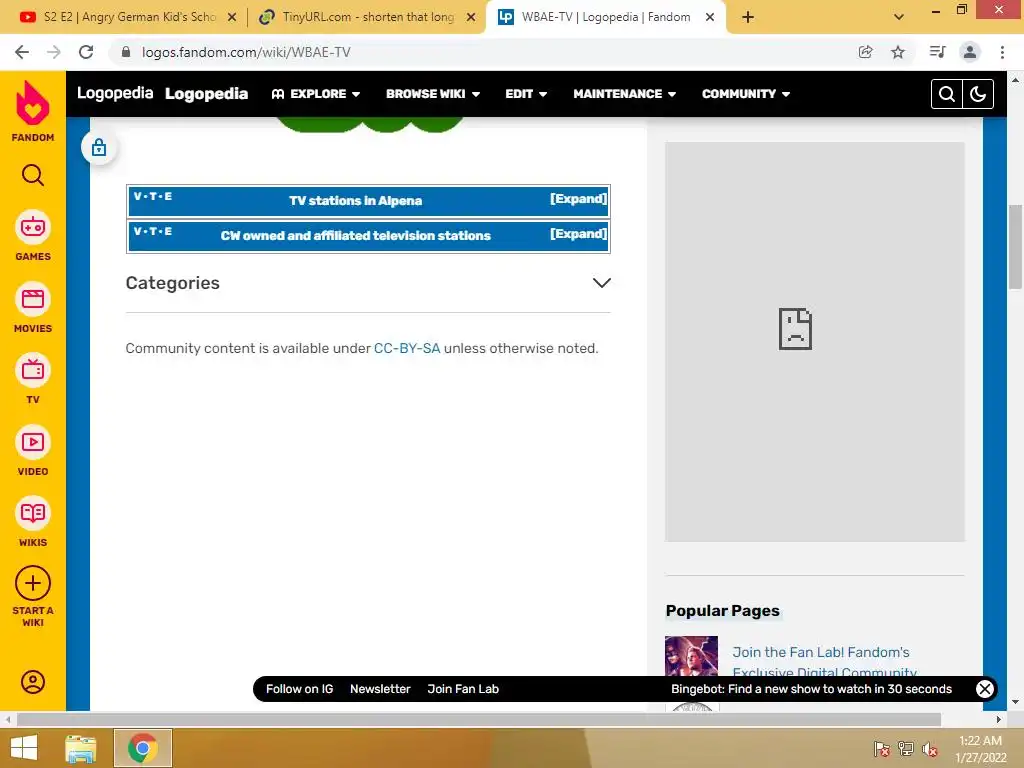Open the muted volume tray icon

[929, 748]
